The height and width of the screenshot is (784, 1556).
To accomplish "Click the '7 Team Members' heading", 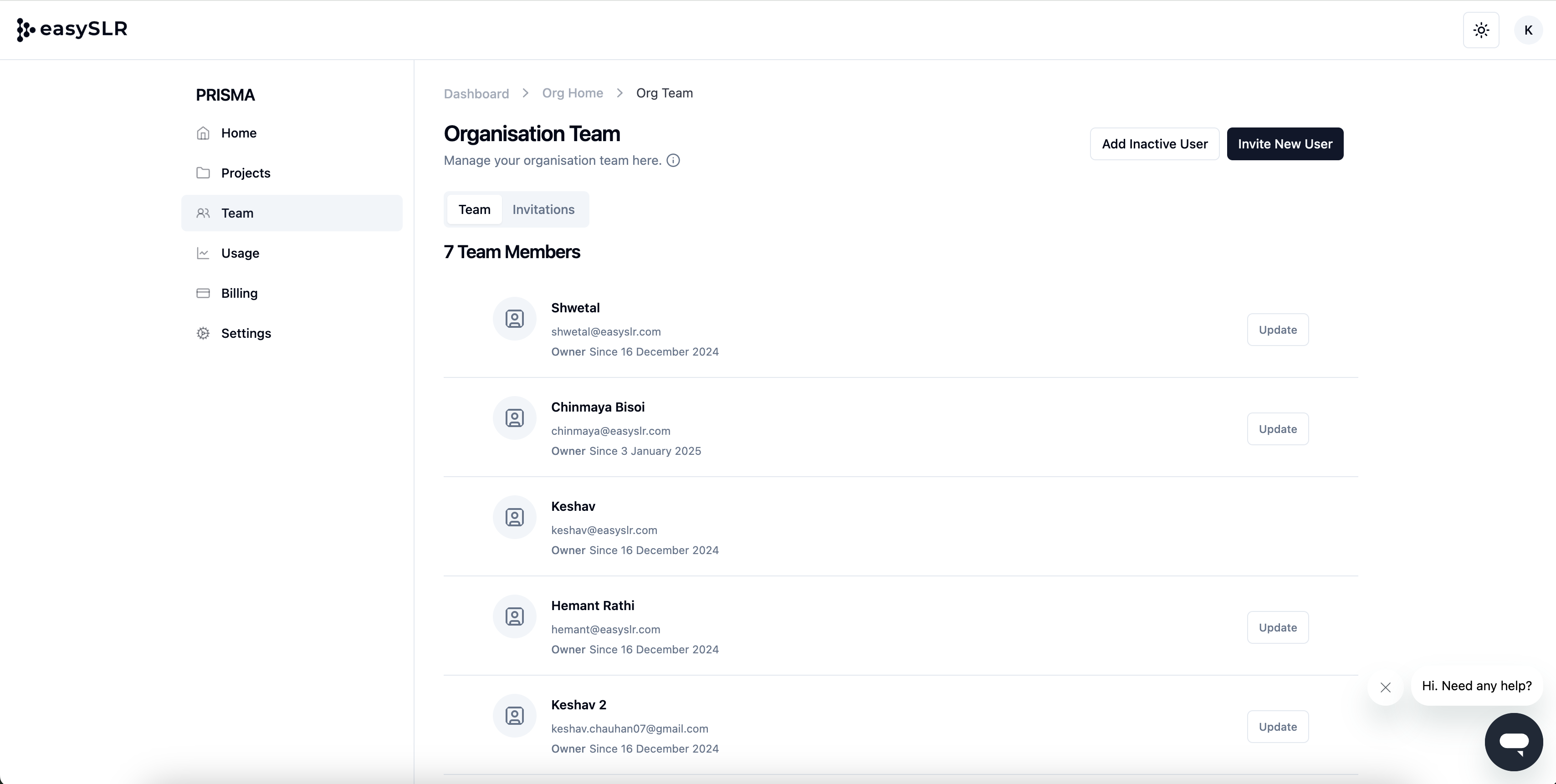I will (x=512, y=252).
